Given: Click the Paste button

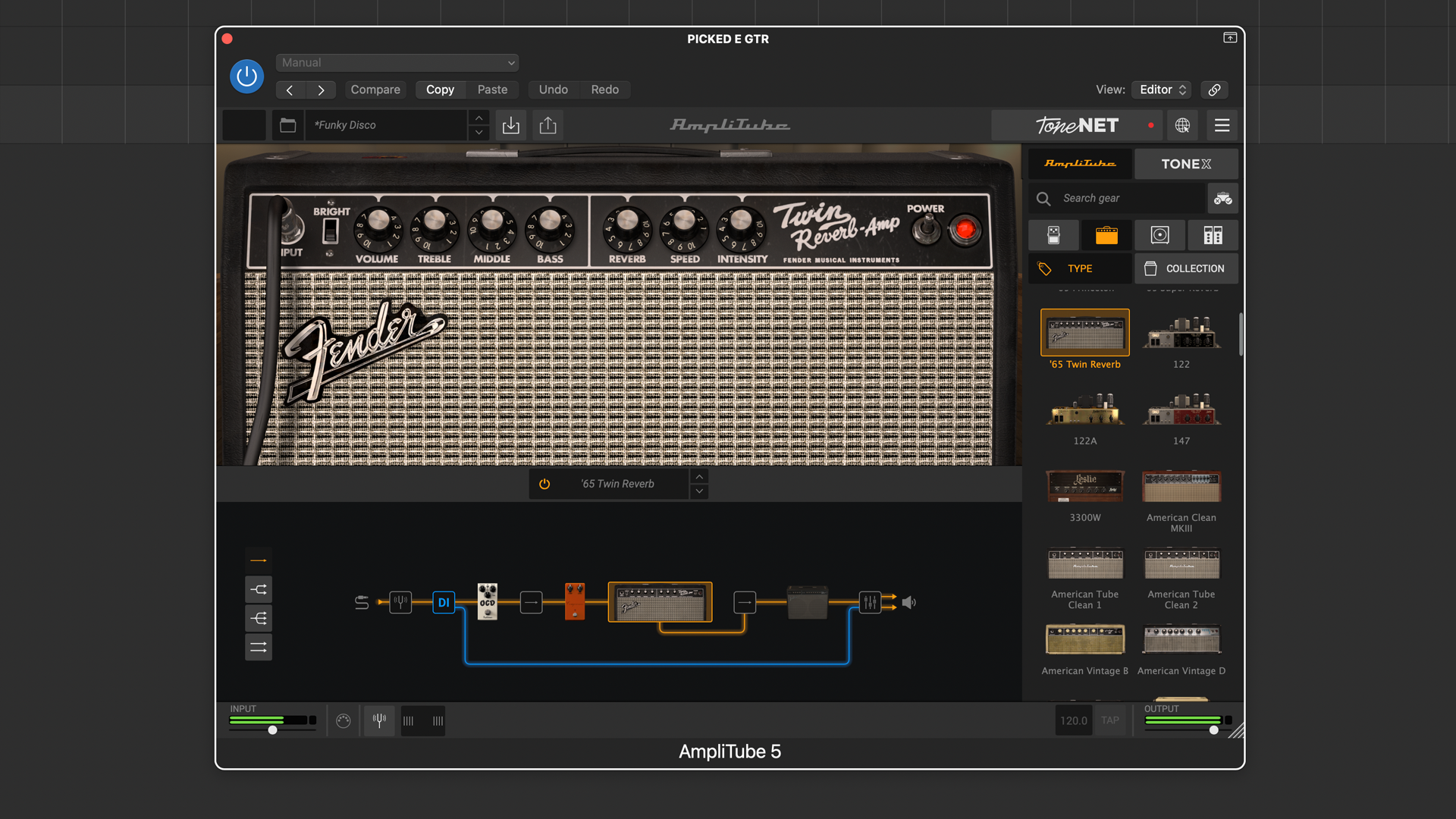Looking at the screenshot, I should 492,90.
